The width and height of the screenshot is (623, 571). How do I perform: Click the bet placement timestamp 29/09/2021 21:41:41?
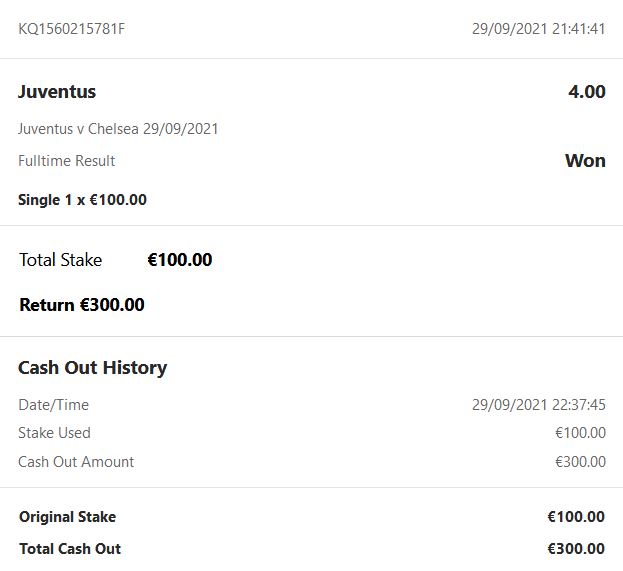tap(538, 29)
